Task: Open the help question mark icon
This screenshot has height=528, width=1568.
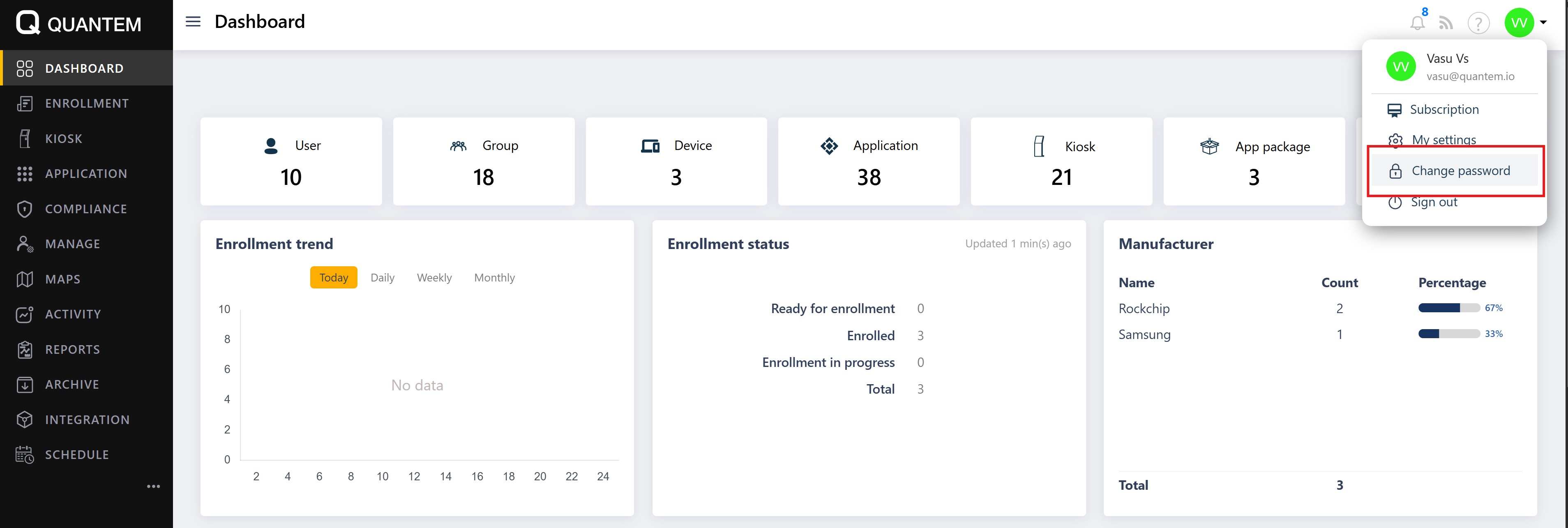Action: 1478,23
